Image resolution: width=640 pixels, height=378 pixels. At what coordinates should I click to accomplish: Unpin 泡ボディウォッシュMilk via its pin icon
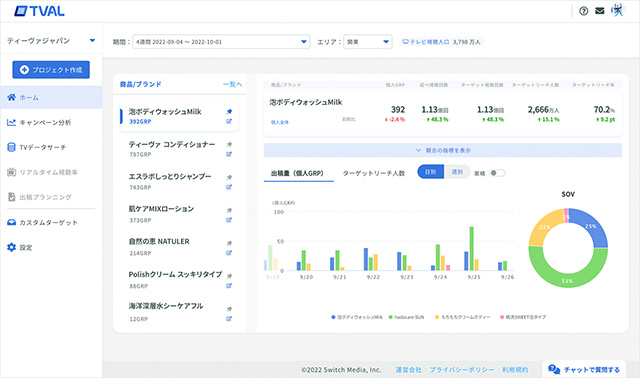(229, 111)
